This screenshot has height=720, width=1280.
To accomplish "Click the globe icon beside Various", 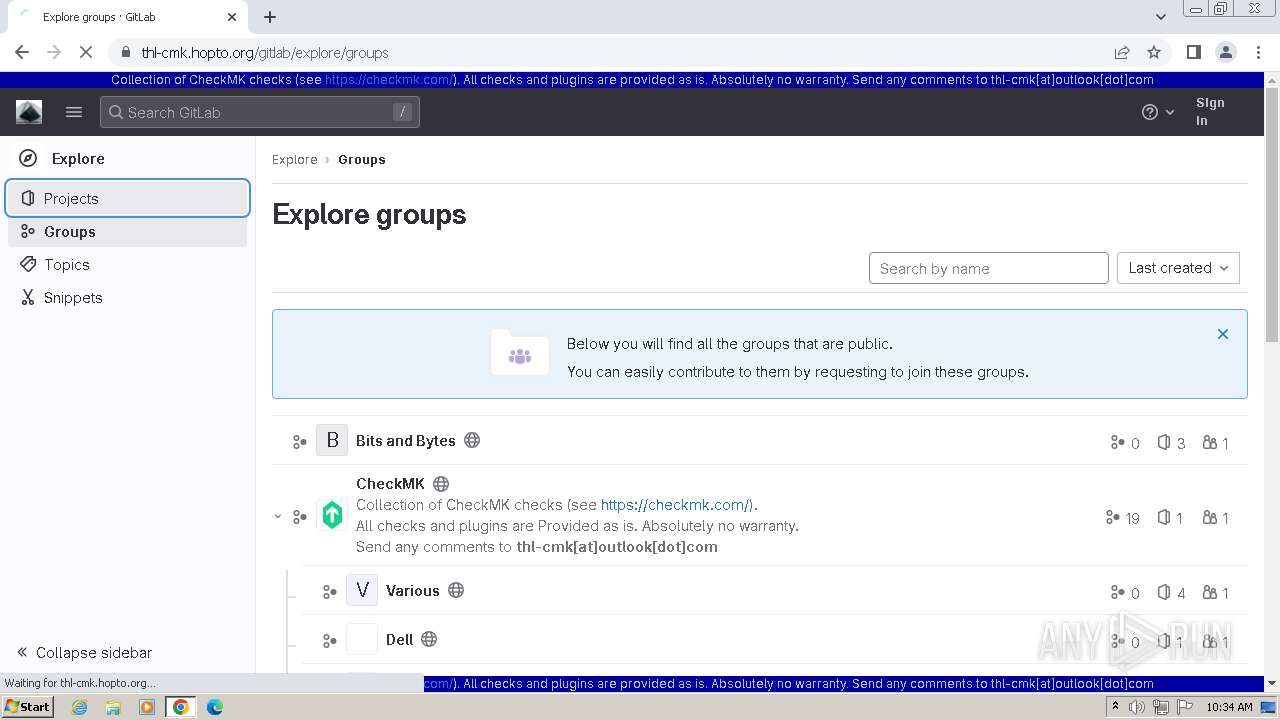I will coord(456,590).
